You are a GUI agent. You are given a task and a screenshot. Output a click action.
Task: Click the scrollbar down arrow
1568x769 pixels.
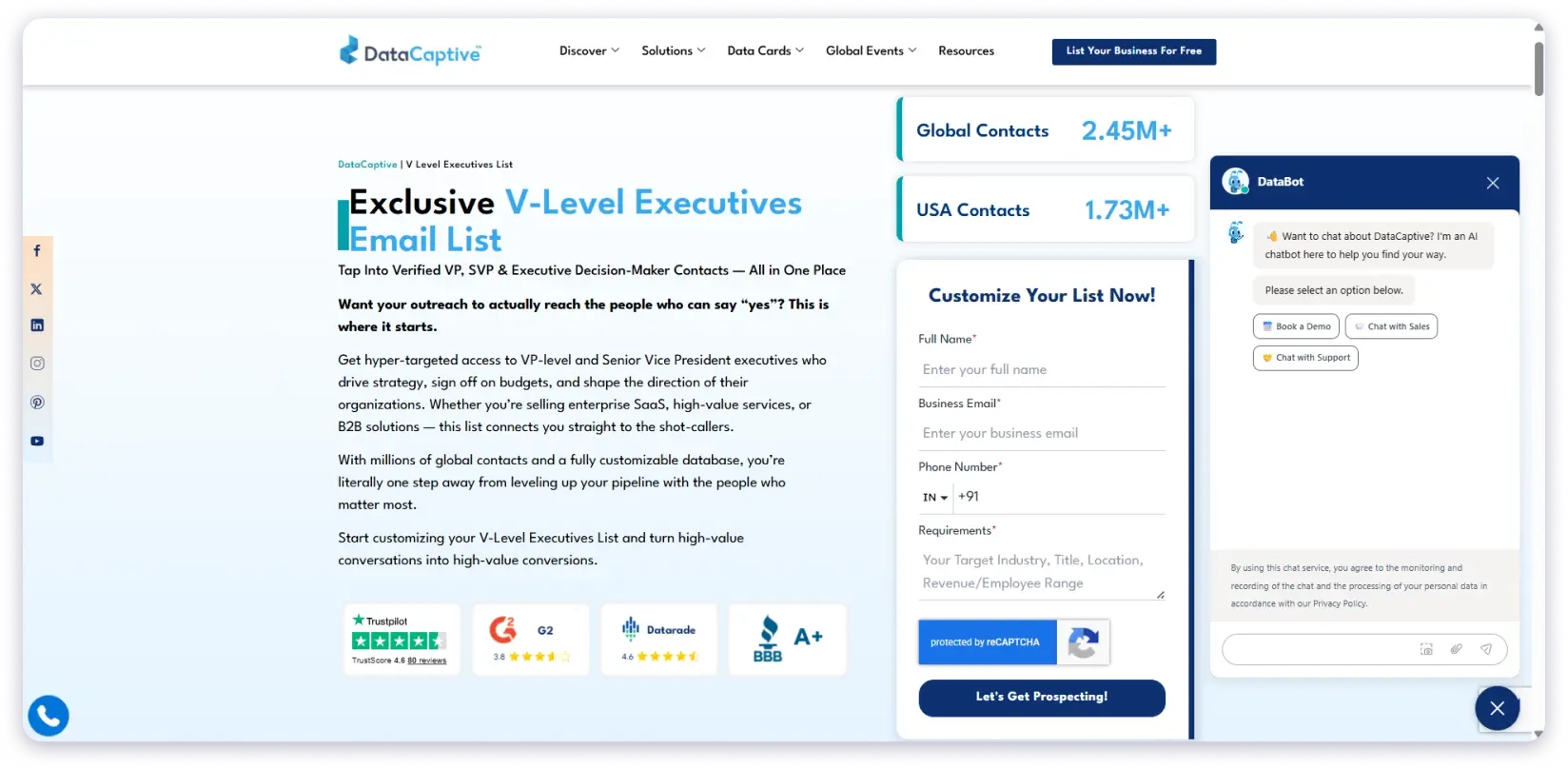(x=1539, y=735)
